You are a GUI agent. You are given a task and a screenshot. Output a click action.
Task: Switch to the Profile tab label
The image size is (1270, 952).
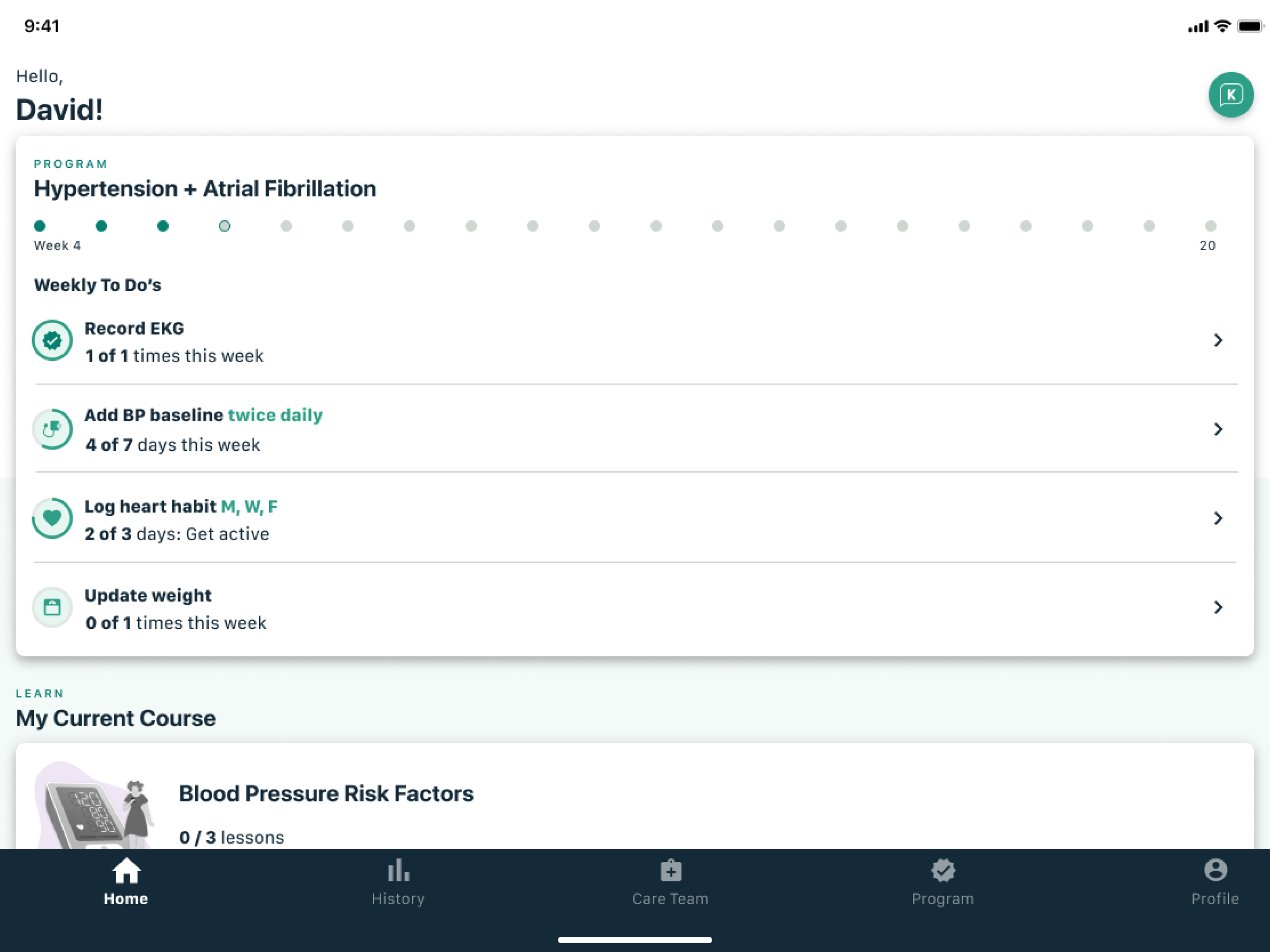point(1215,899)
